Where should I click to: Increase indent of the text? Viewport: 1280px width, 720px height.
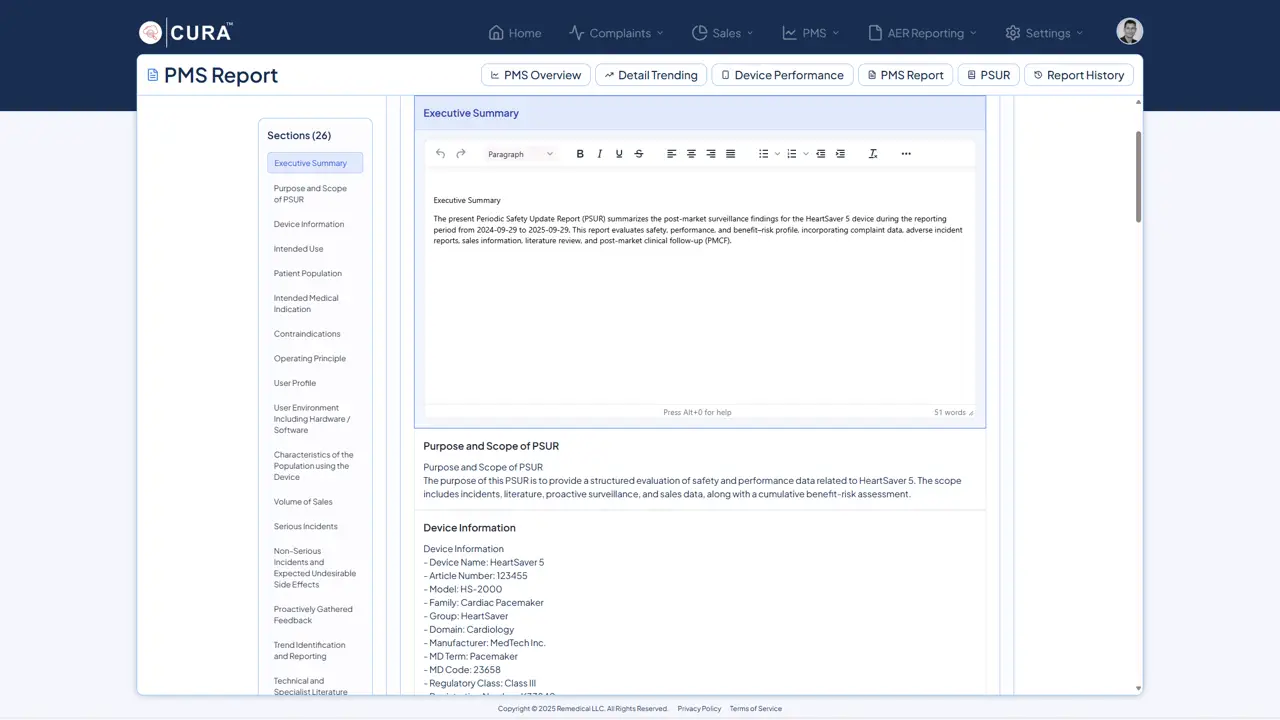pyautogui.click(x=840, y=154)
